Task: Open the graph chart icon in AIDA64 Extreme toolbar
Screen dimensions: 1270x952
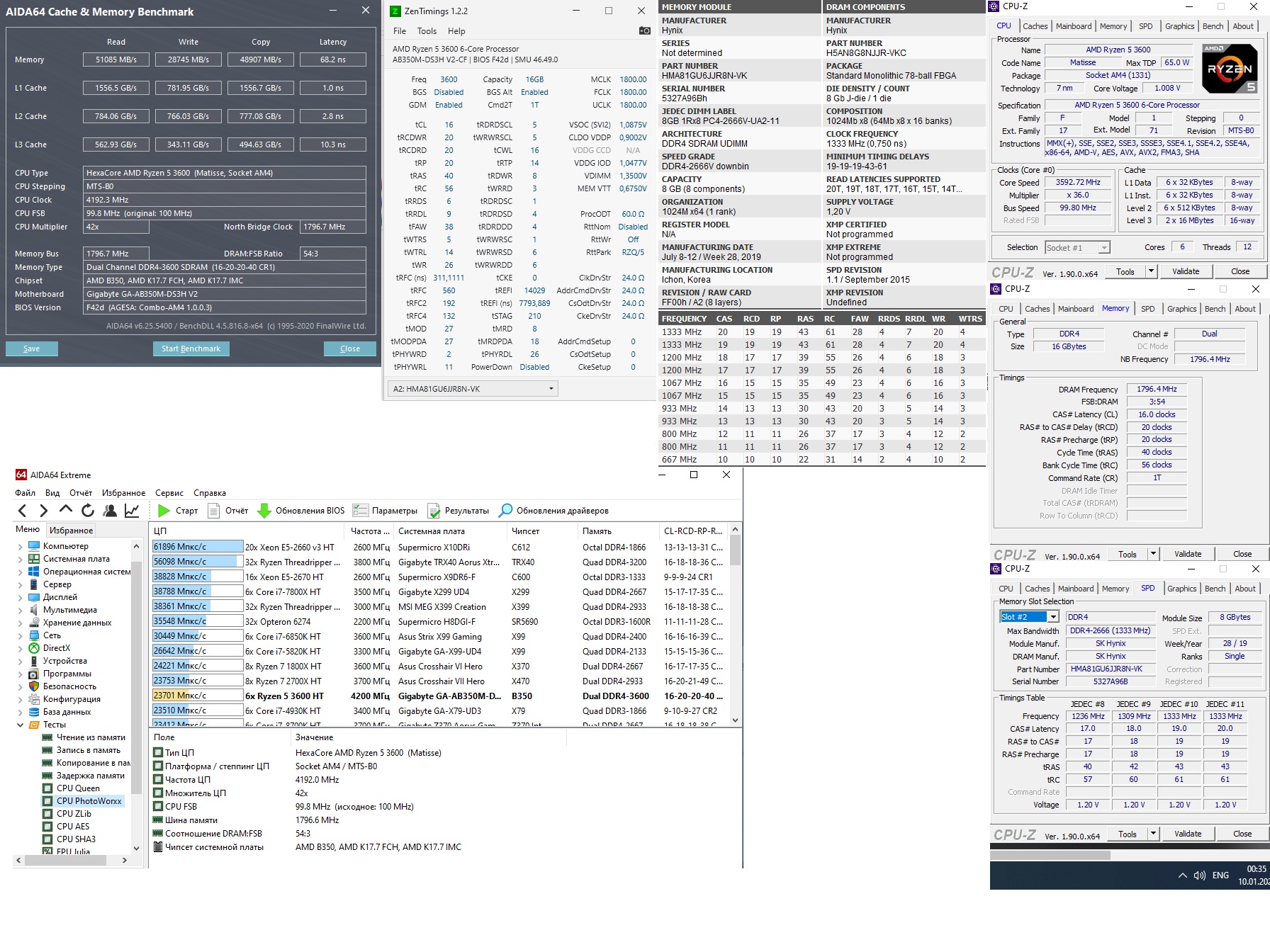Action: pyautogui.click(x=132, y=511)
